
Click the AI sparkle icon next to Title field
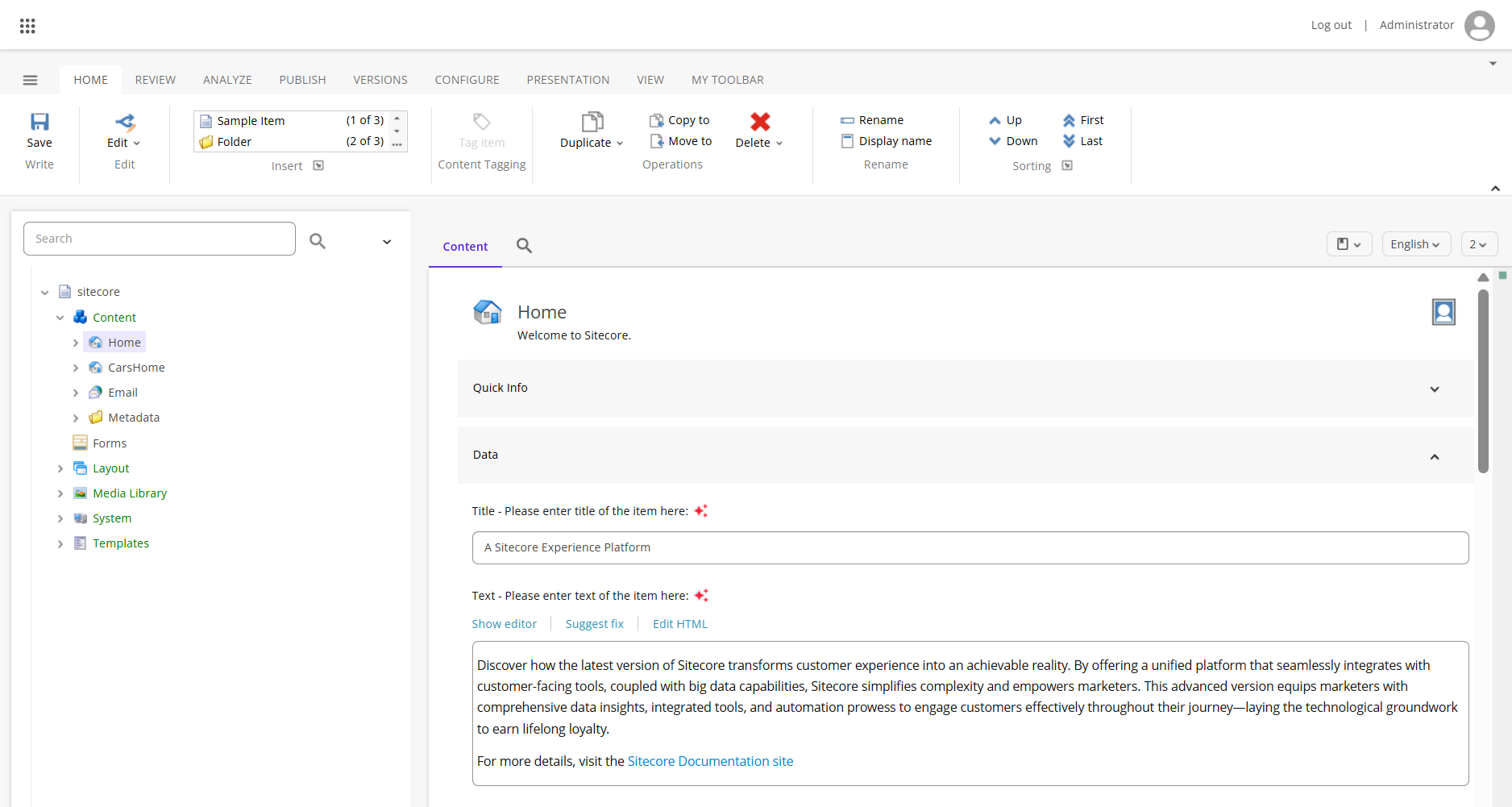click(x=701, y=511)
